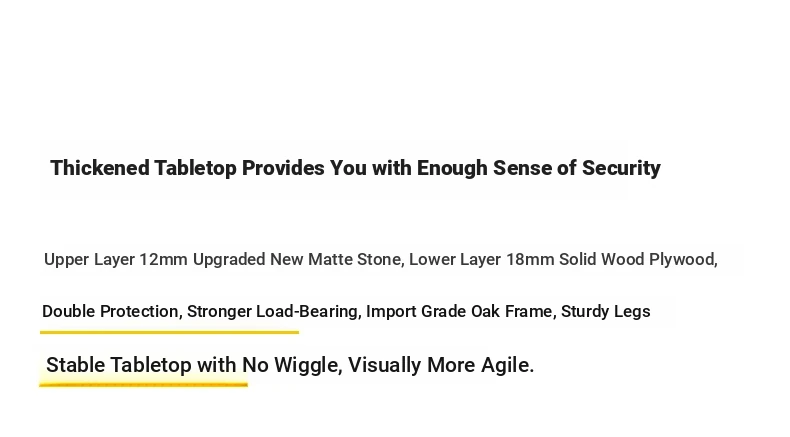The width and height of the screenshot is (790, 437).
Task: Click 'Sturdy Legs' text
Action: pos(605,311)
